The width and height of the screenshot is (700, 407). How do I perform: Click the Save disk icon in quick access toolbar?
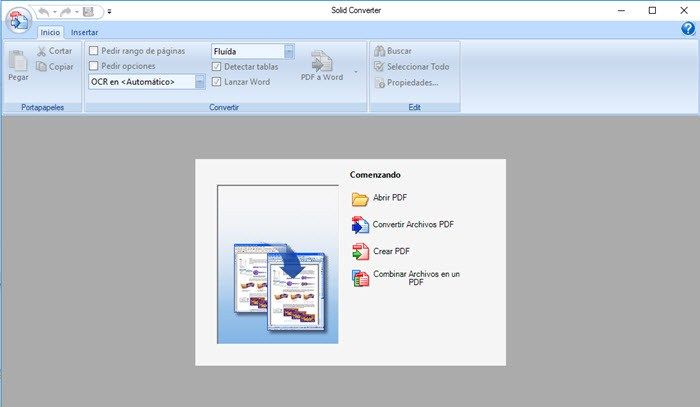pos(88,12)
